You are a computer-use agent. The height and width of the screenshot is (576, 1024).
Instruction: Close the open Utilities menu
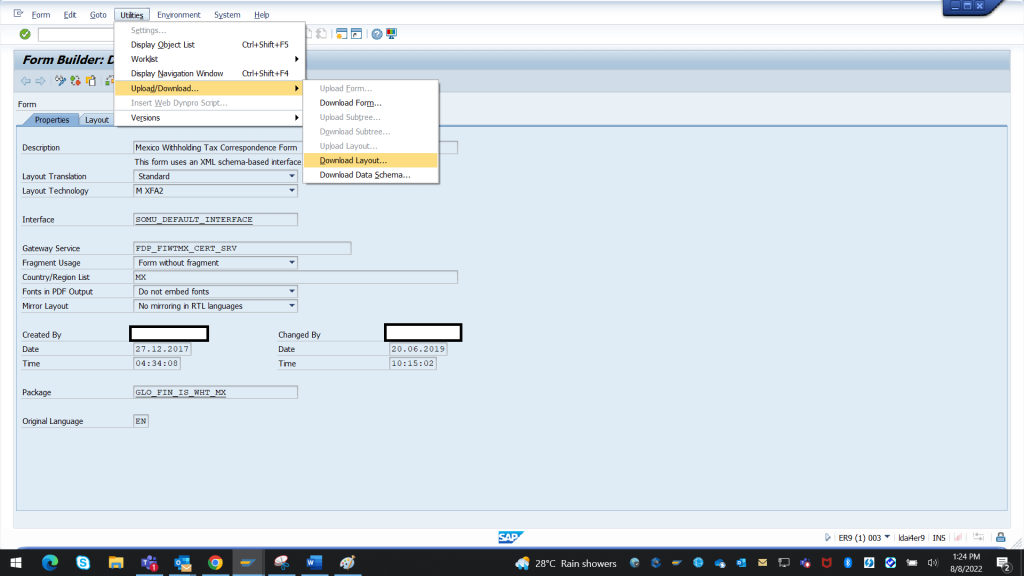[x=131, y=14]
